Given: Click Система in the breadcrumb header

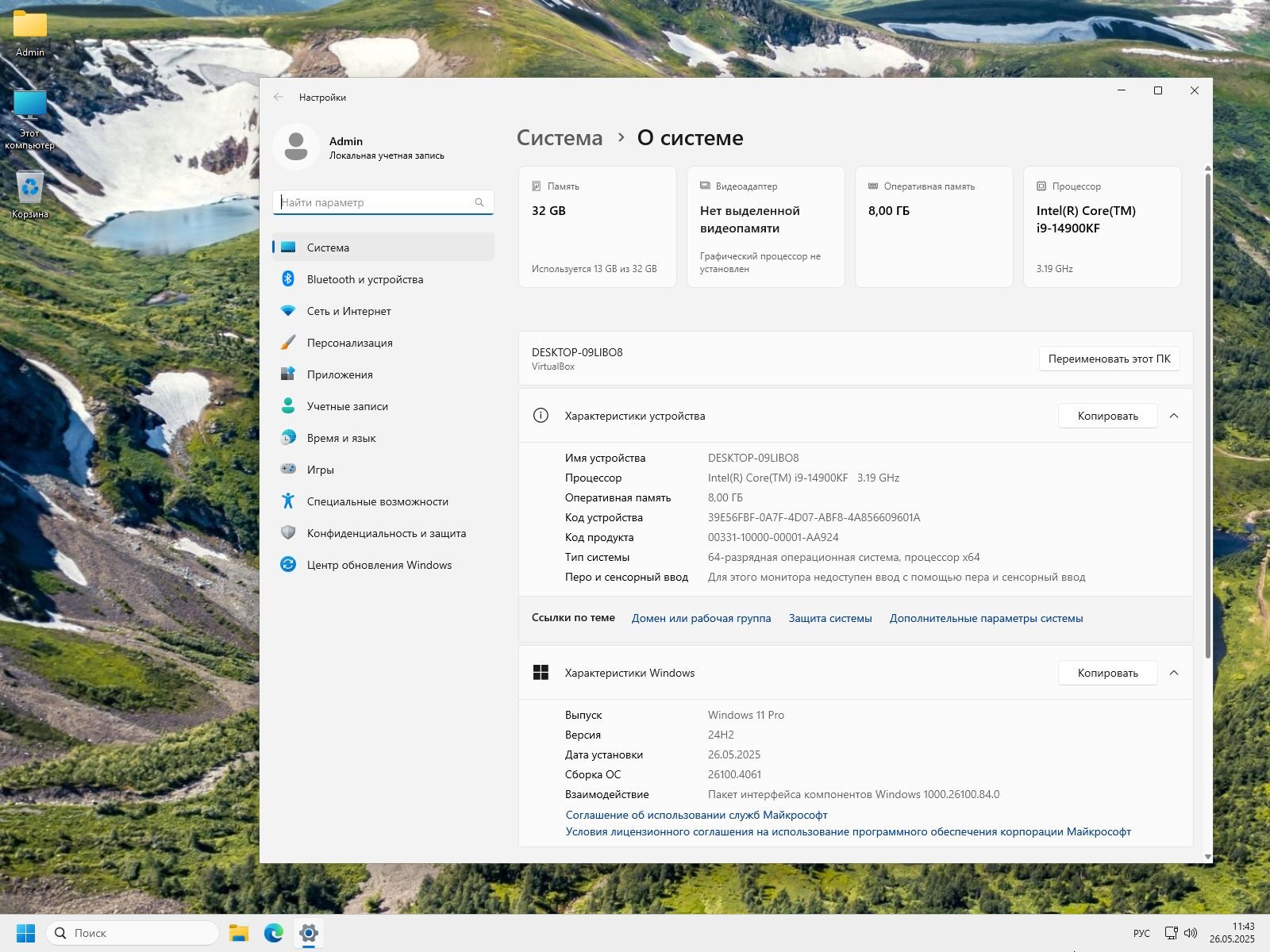Looking at the screenshot, I should (x=560, y=138).
